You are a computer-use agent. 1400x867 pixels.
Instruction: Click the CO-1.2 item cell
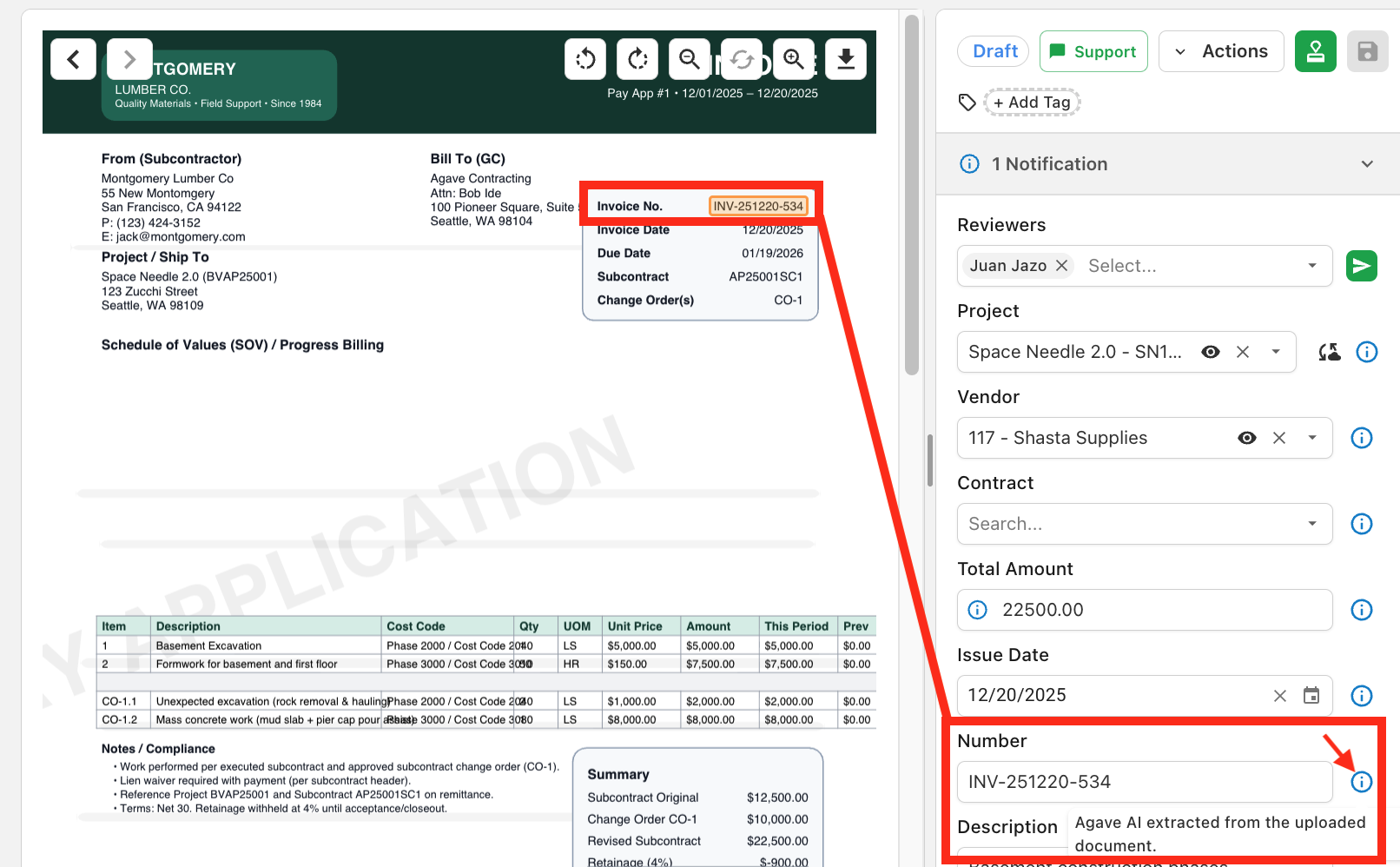(x=123, y=719)
